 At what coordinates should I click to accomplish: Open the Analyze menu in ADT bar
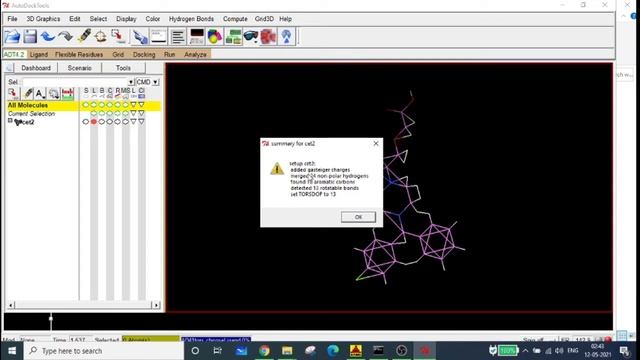tap(195, 54)
